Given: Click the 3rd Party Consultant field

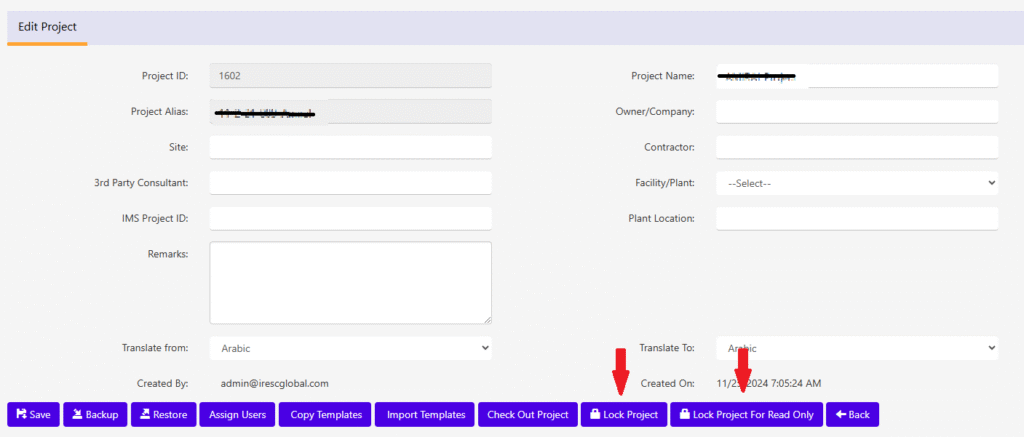Looking at the screenshot, I should tap(350, 183).
